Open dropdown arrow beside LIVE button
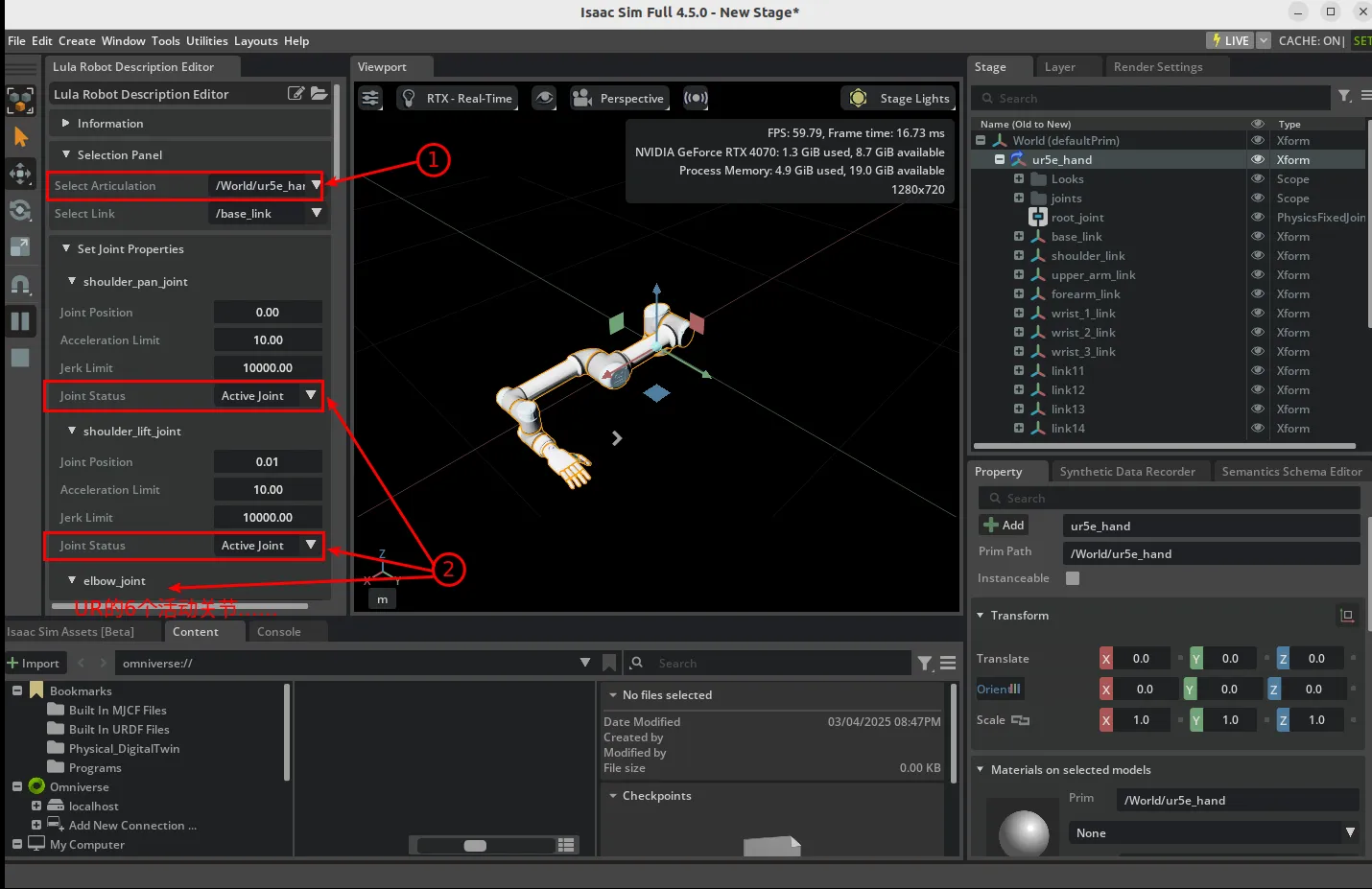The image size is (1372, 889). (x=1264, y=40)
